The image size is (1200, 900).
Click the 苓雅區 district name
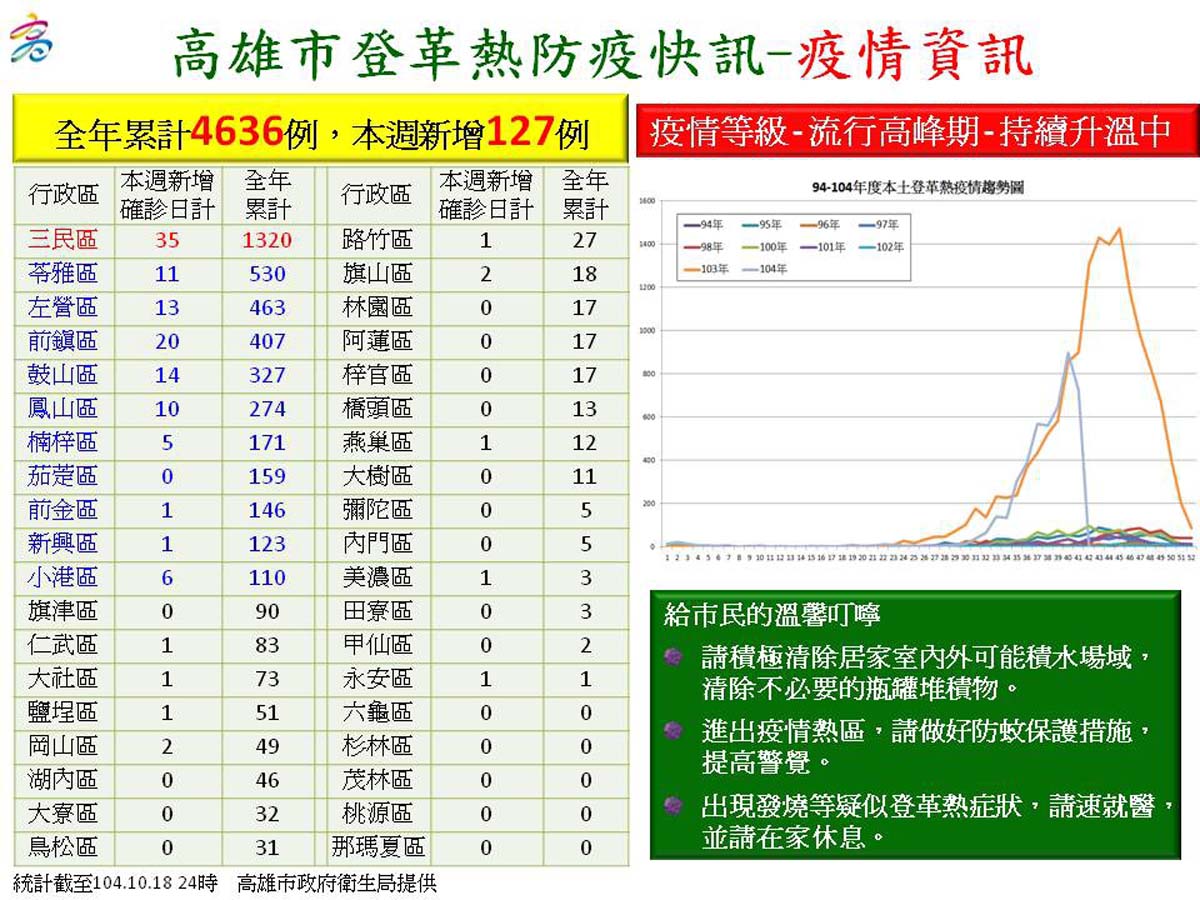click(63, 274)
